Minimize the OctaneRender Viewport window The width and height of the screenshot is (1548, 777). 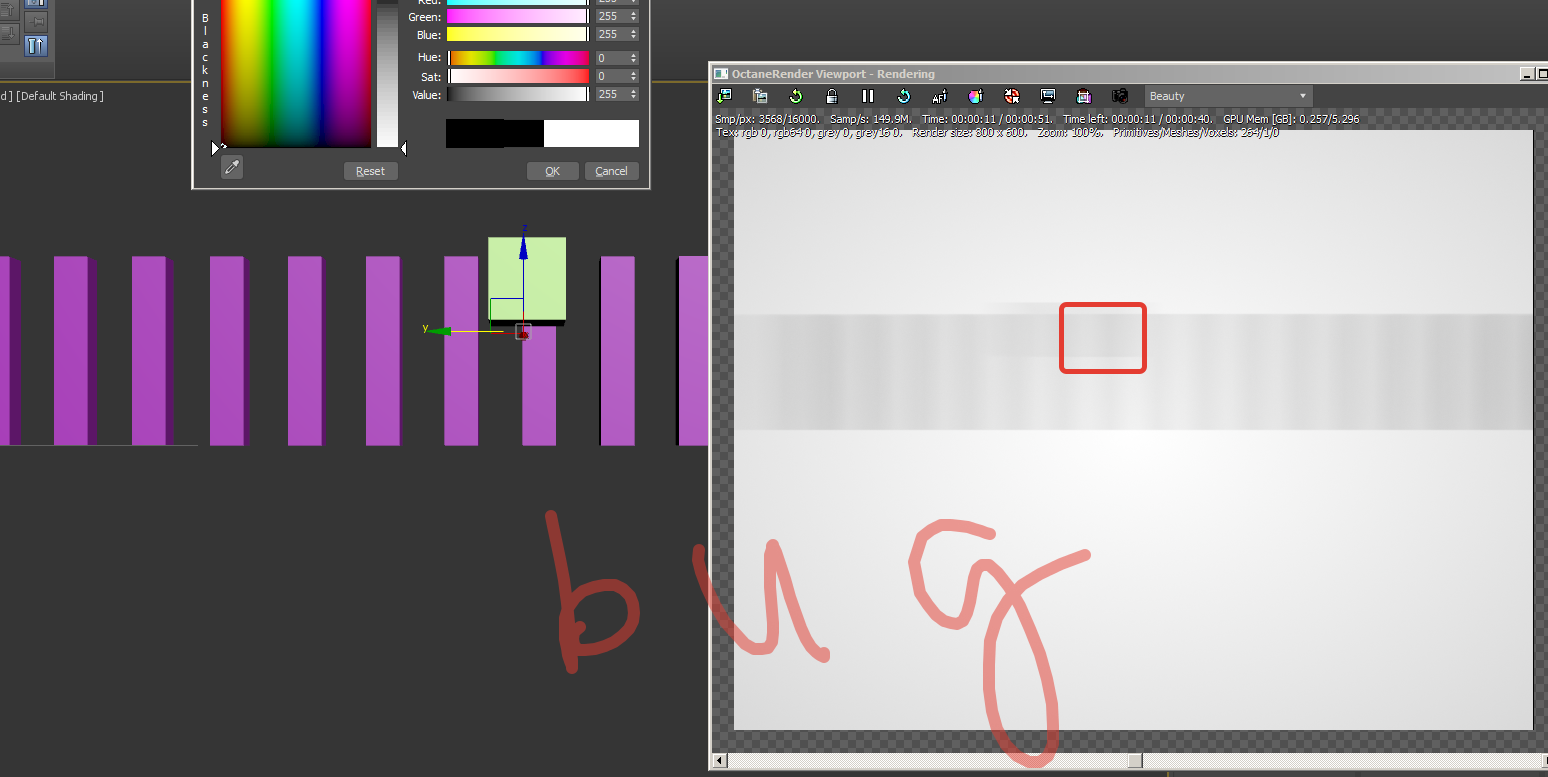coord(1526,73)
